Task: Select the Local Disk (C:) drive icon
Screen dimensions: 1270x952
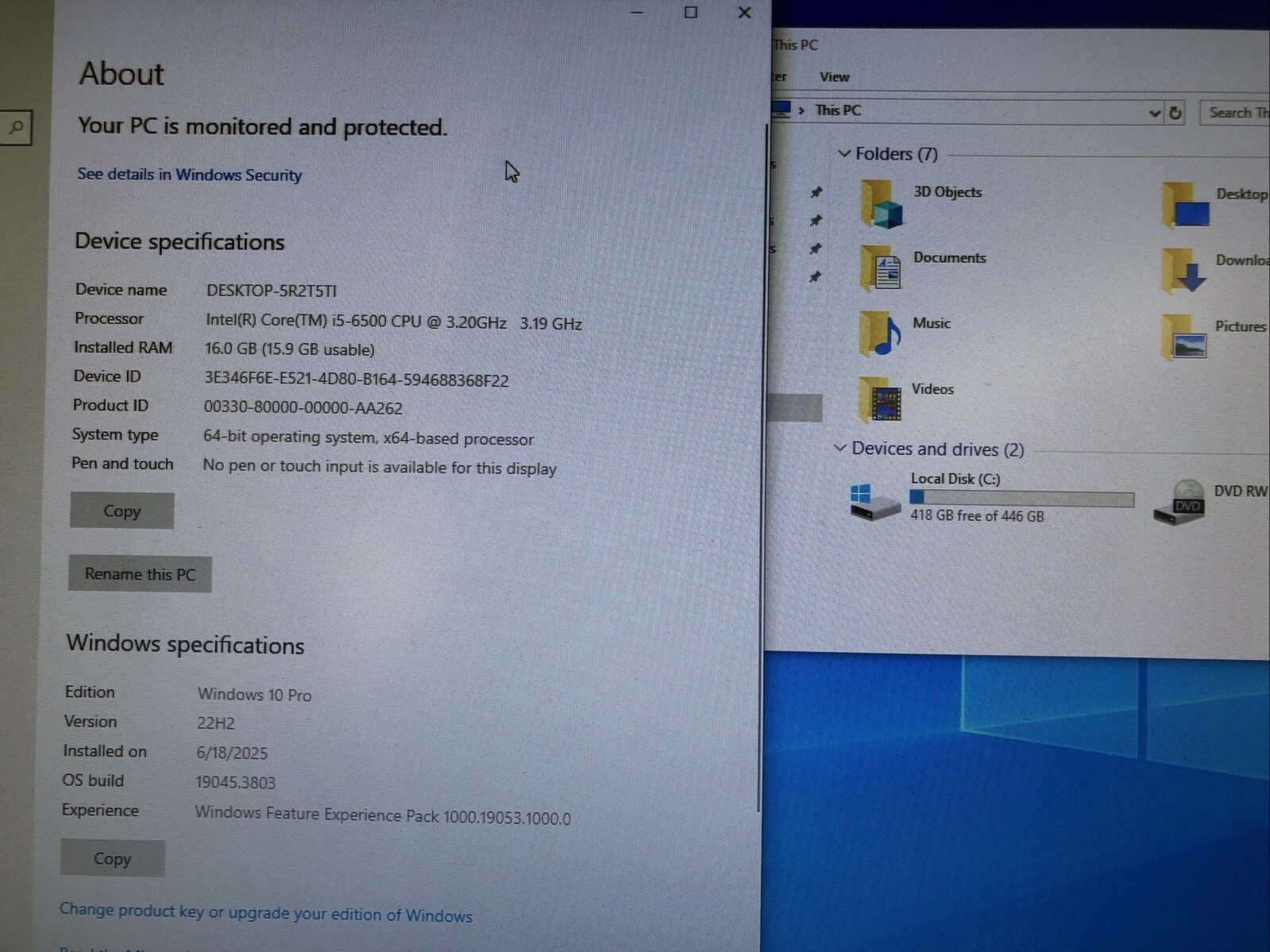Action: (x=875, y=502)
